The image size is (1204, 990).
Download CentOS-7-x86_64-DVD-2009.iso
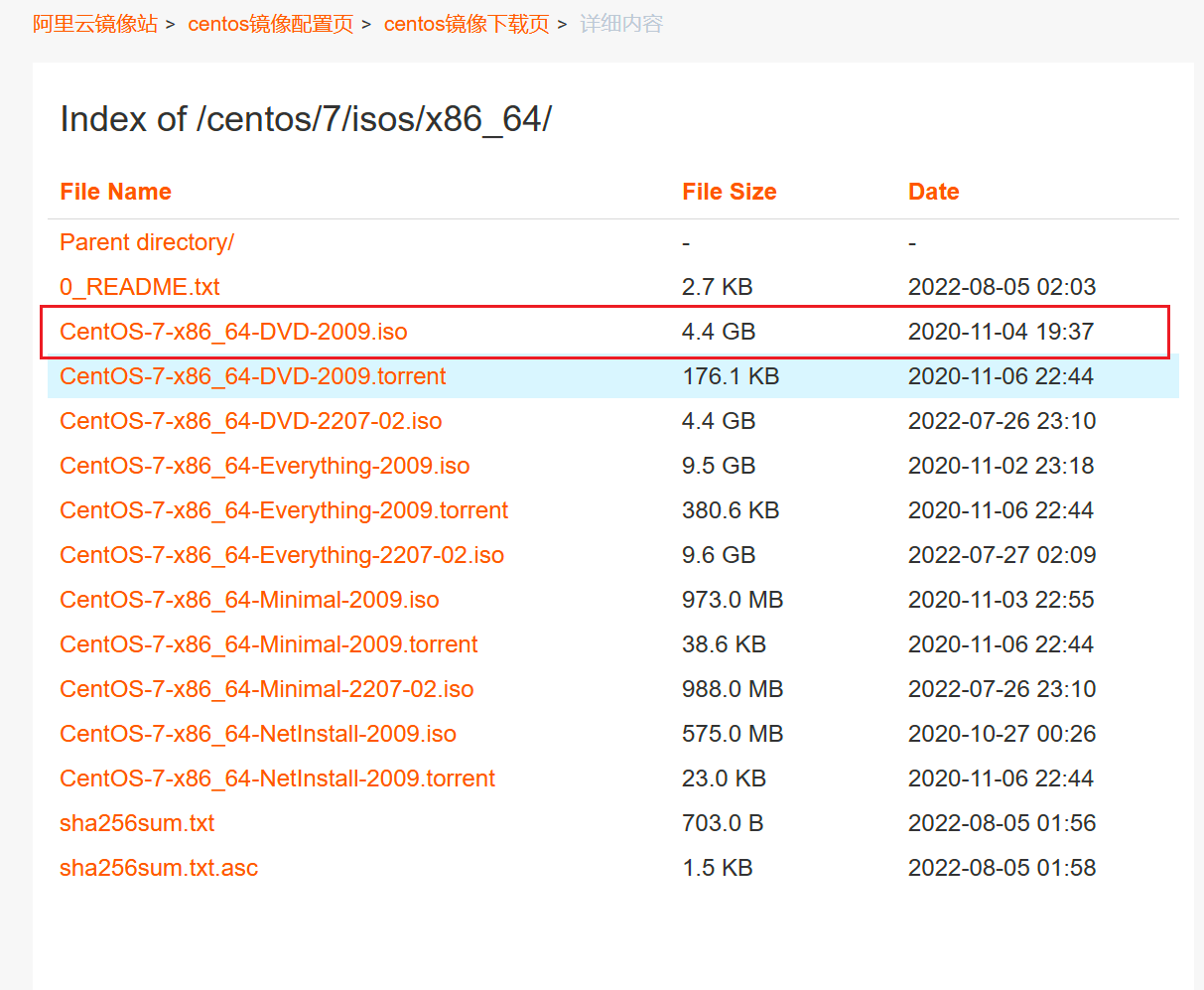233,332
